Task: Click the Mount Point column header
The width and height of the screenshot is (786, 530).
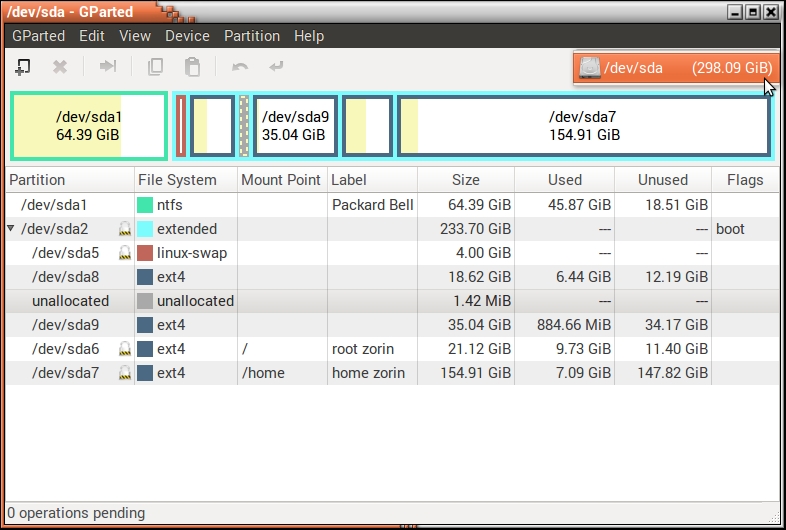Action: tap(281, 180)
